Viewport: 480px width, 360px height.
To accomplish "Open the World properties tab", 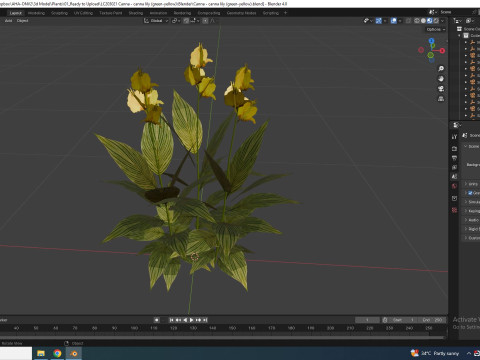I will (x=454, y=186).
